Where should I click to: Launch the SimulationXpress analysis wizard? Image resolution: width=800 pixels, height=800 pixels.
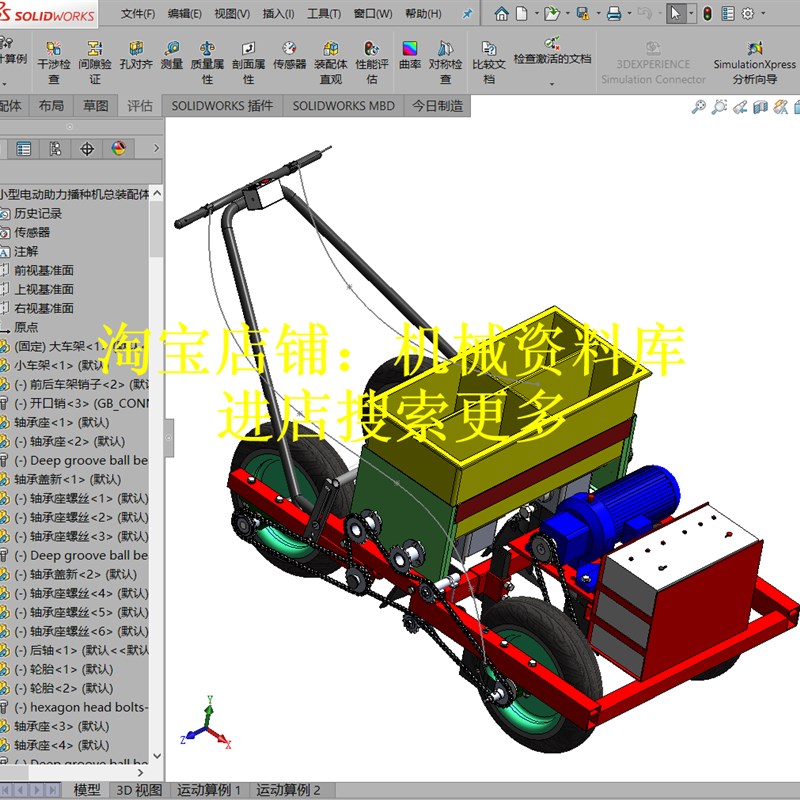(x=755, y=62)
